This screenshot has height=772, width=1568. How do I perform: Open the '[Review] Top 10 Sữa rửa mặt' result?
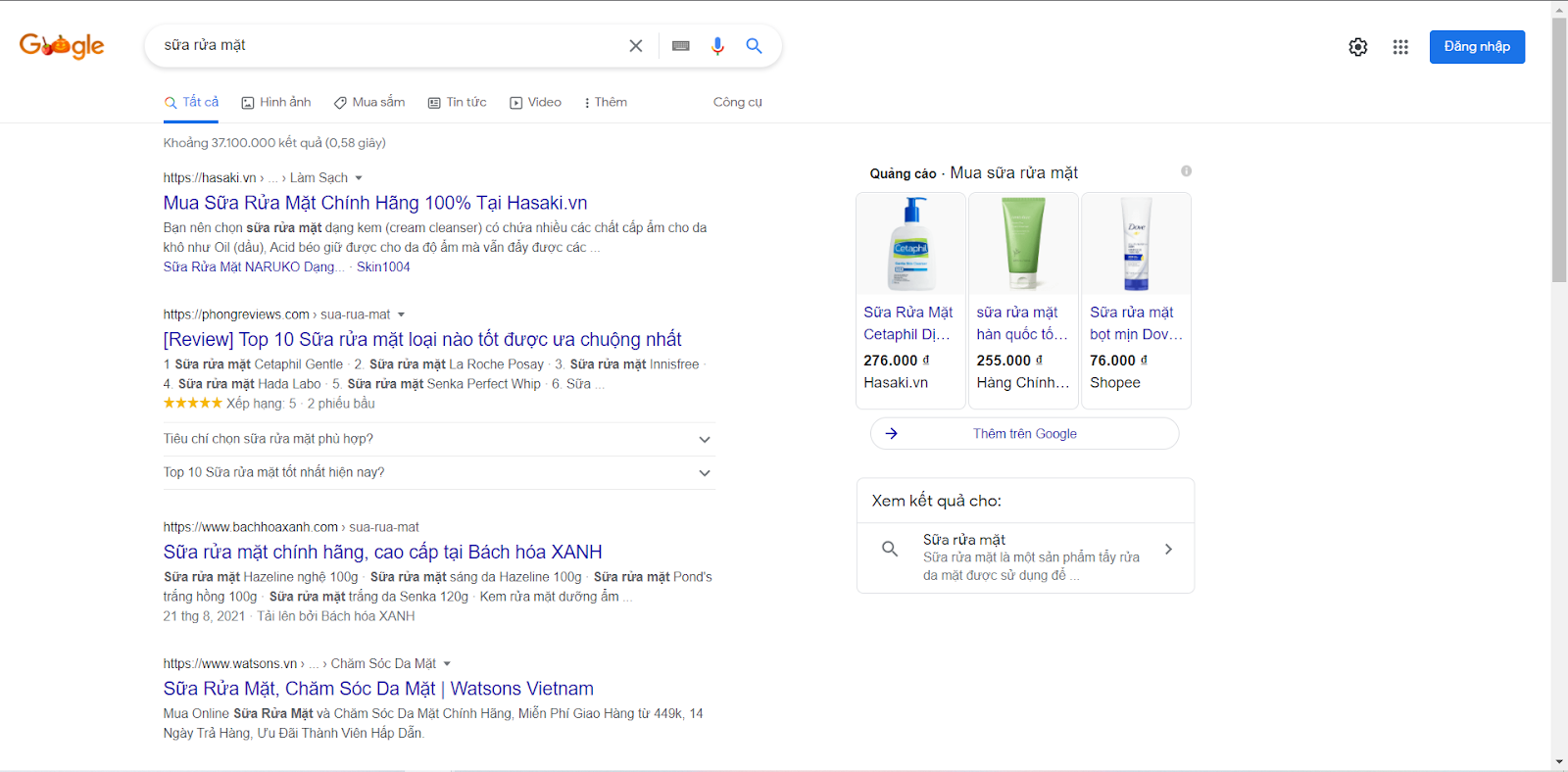click(x=422, y=339)
